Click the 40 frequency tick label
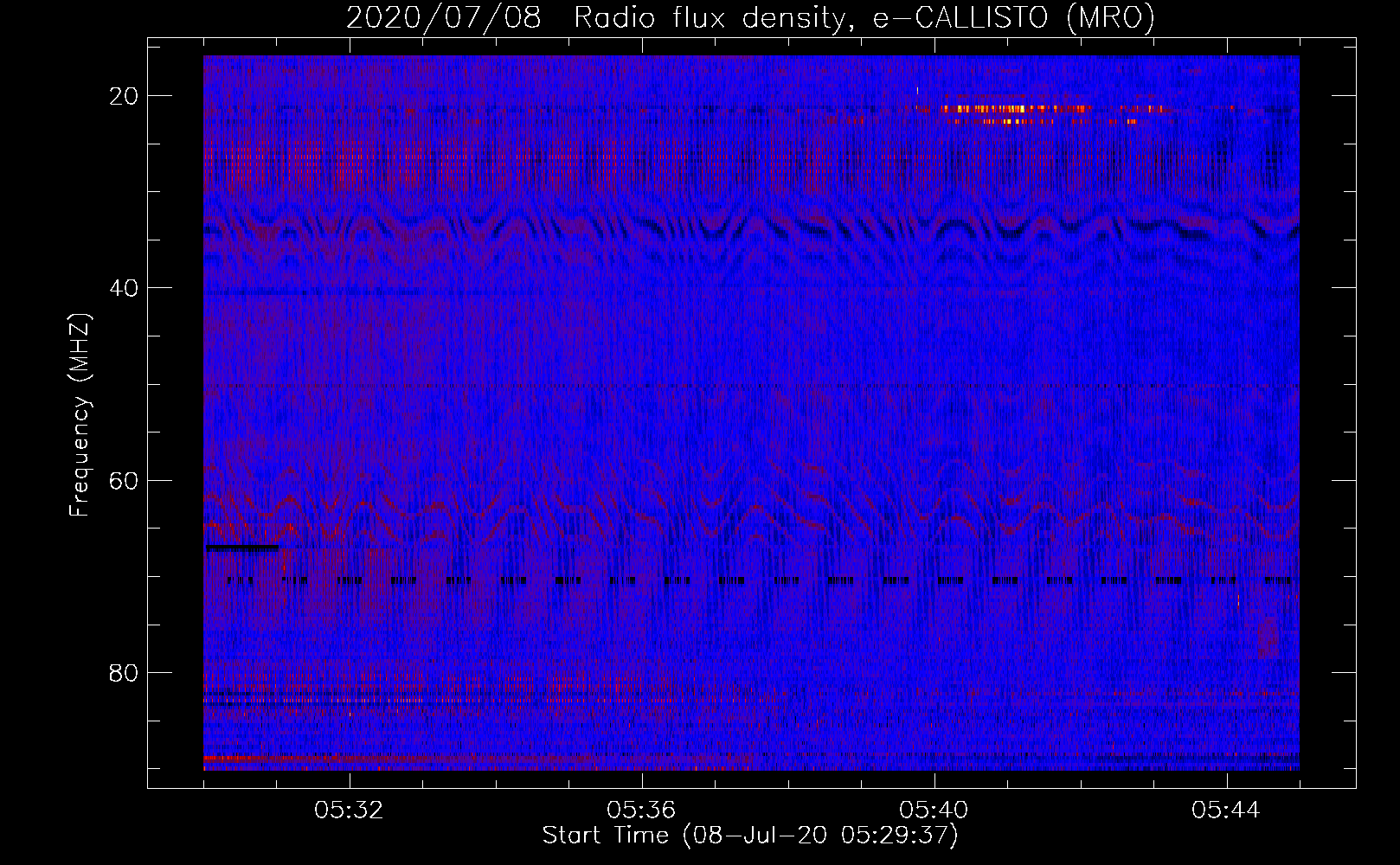 click(124, 288)
